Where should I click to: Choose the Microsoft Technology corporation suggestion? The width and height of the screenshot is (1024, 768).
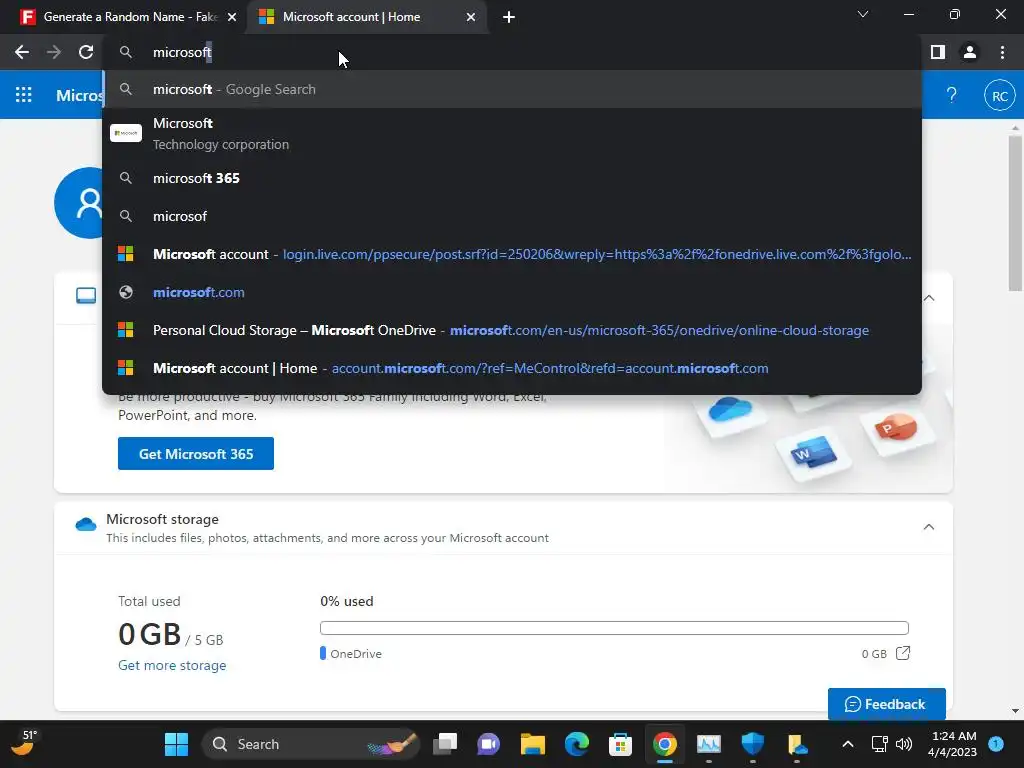512,133
